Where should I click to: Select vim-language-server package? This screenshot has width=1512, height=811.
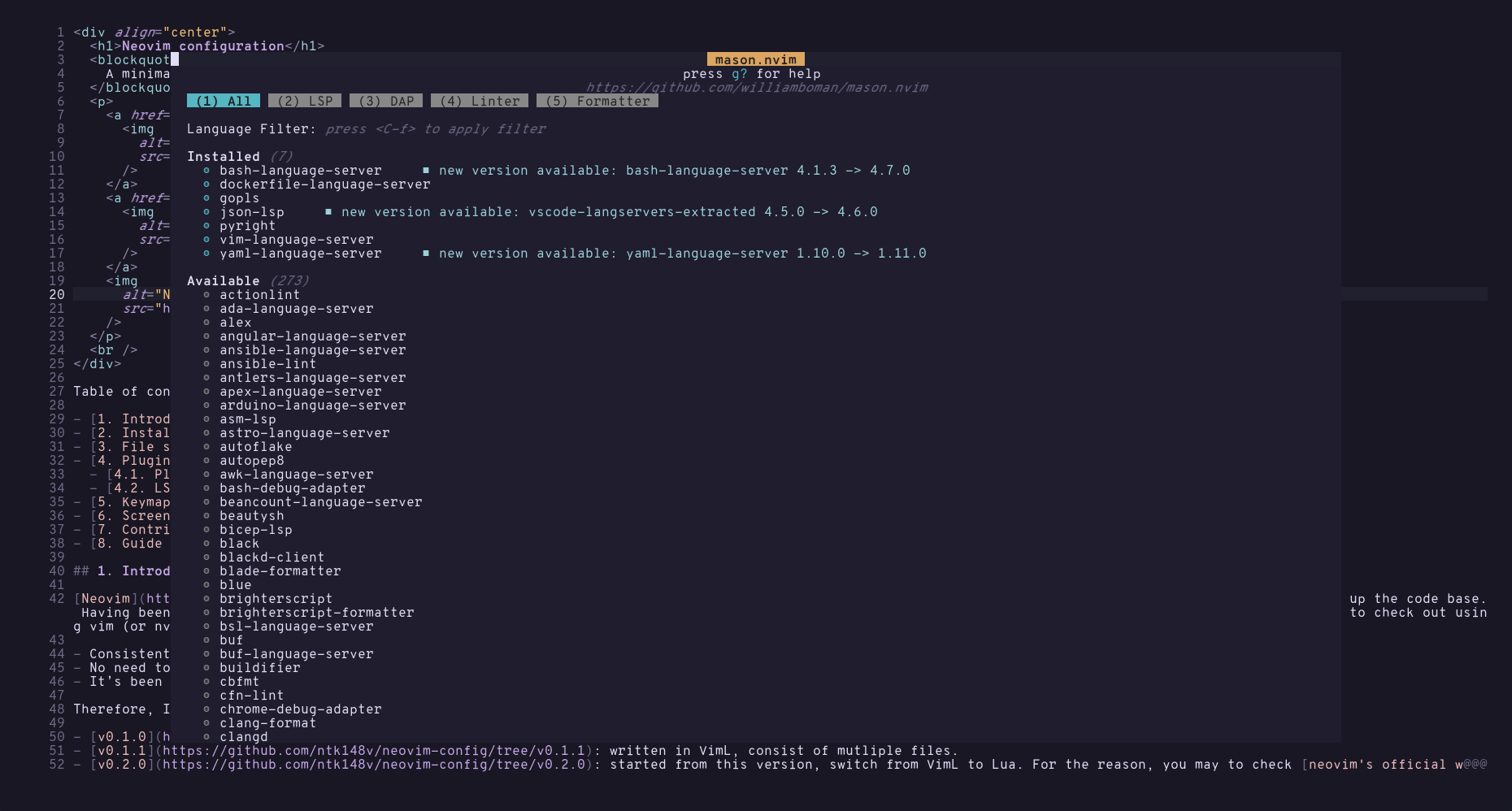coord(297,239)
